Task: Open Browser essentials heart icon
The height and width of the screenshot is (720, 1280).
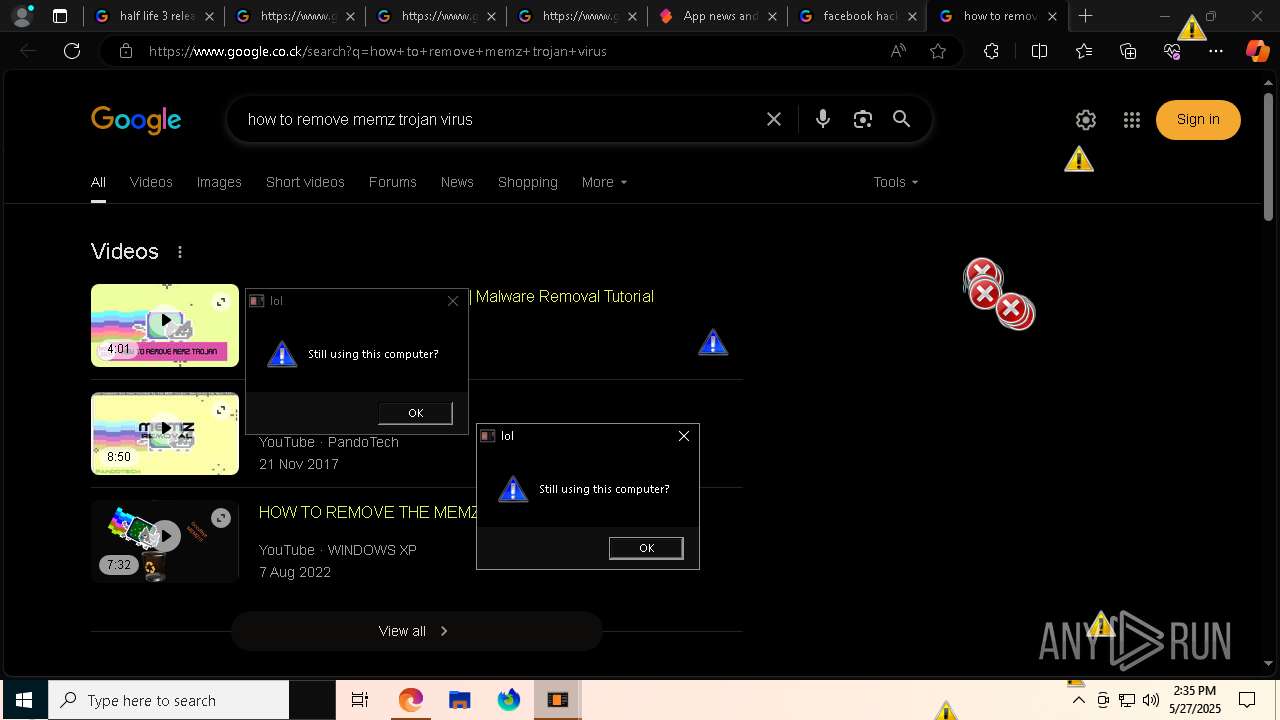Action: 1172,51
